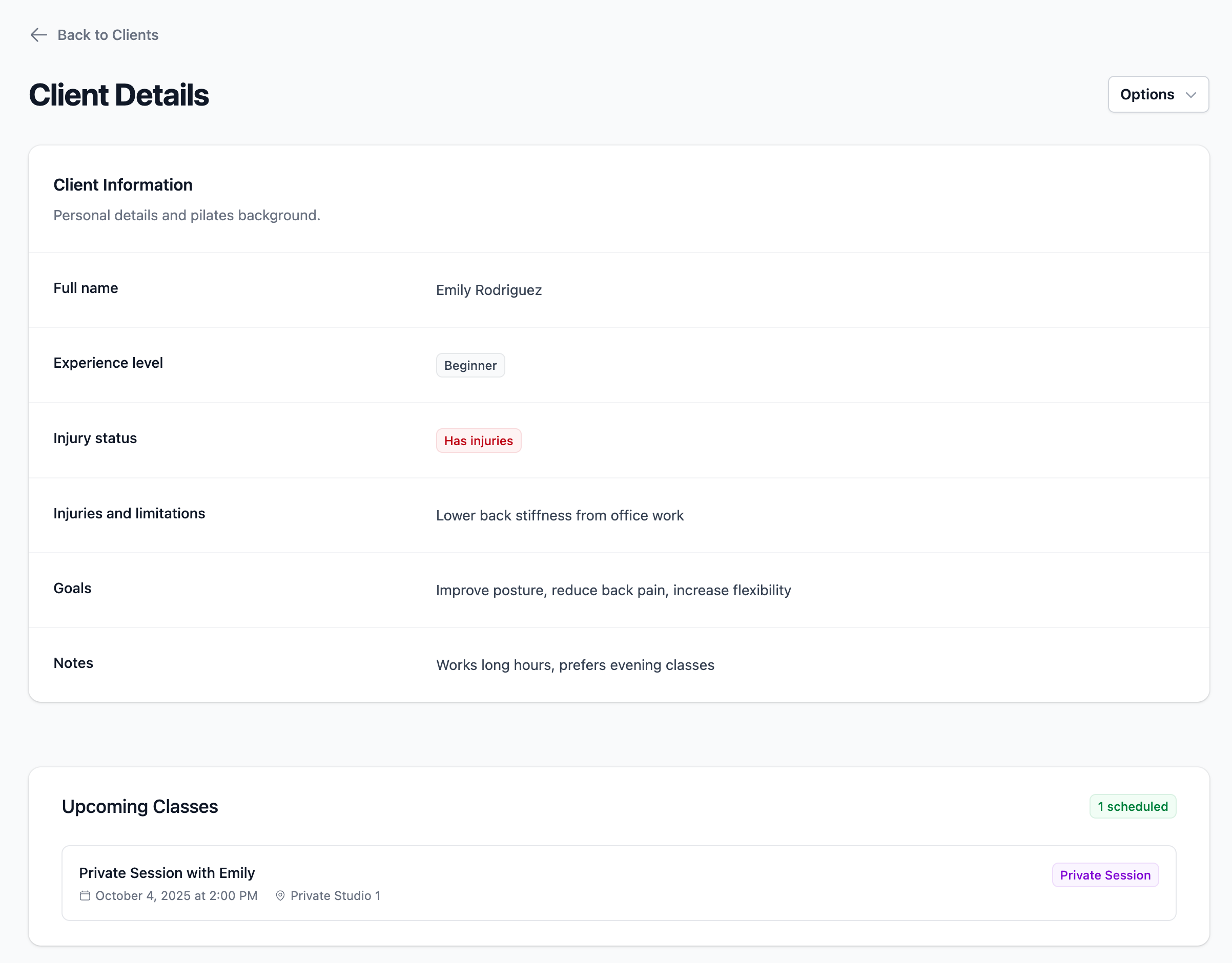
Task: Select the Goals row description text
Action: click(613, 590)
